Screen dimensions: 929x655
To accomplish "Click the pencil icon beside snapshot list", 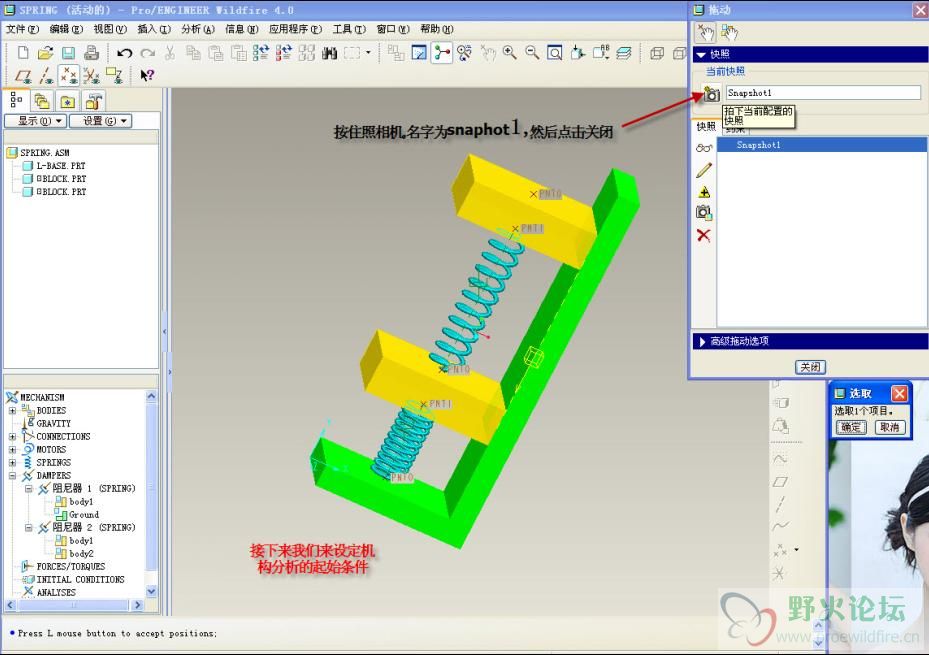I will coord(704,171).
